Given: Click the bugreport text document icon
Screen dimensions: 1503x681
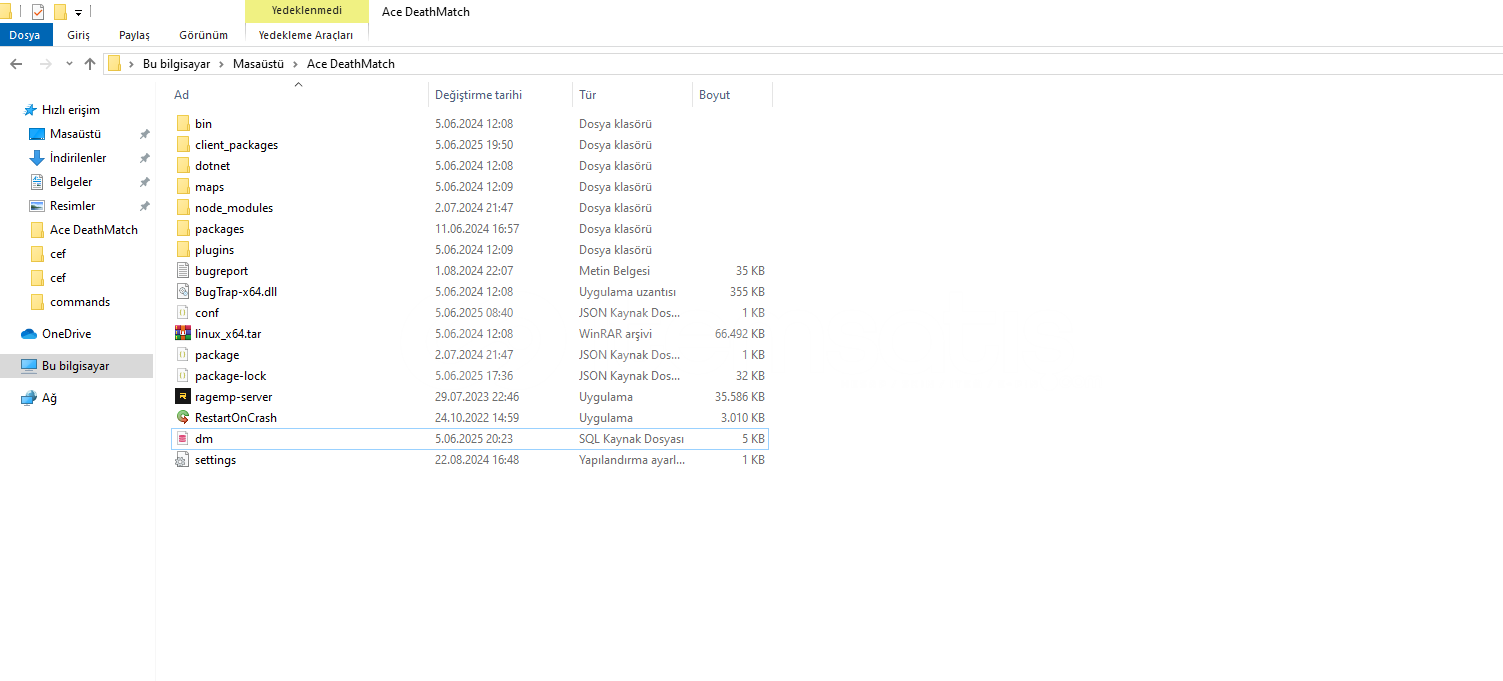Looking at the screenshot, I should (182, 271).
